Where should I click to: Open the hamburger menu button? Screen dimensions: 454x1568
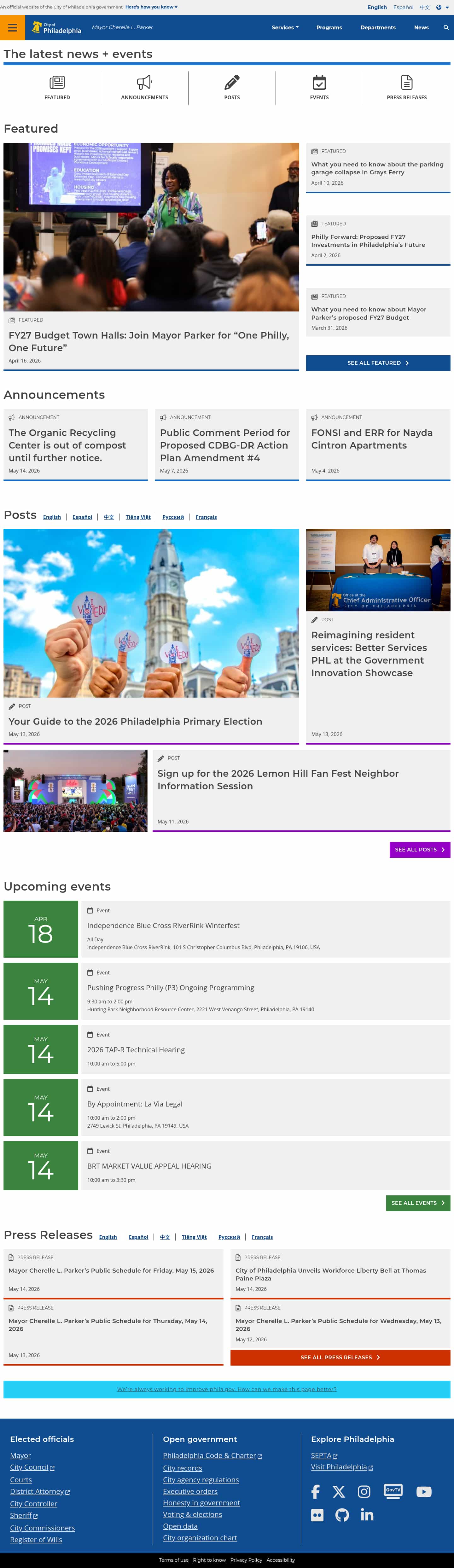pos(12,27)
